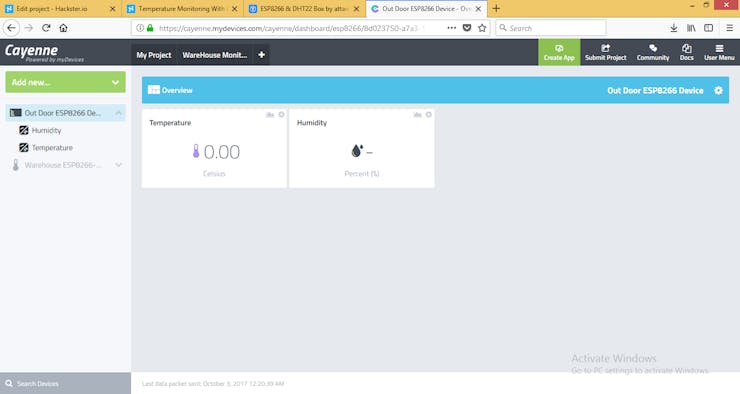The image size is (740, 394).
Task: Click the green padlock security icon
Action: (x=150, y=28)
